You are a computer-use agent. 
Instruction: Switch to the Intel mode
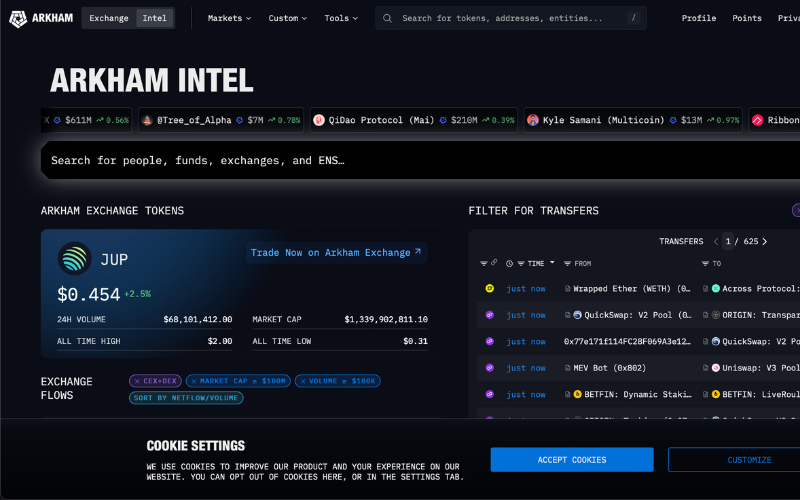tap(155, 18)
